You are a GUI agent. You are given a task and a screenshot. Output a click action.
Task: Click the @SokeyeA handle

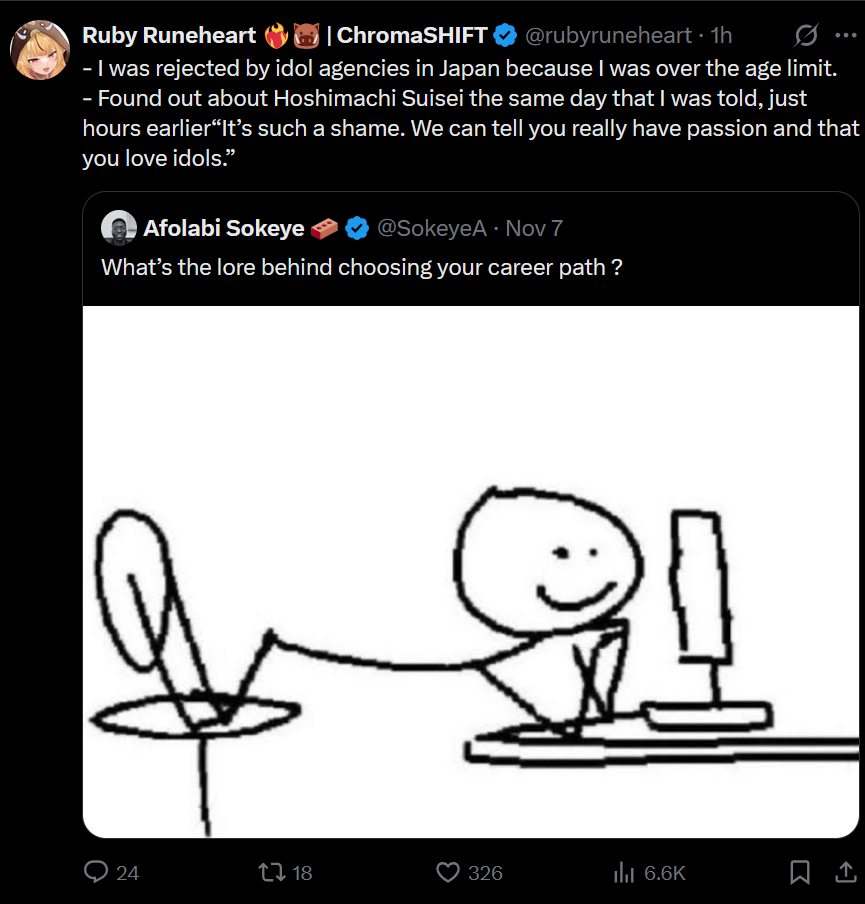[x=431, y=228]
